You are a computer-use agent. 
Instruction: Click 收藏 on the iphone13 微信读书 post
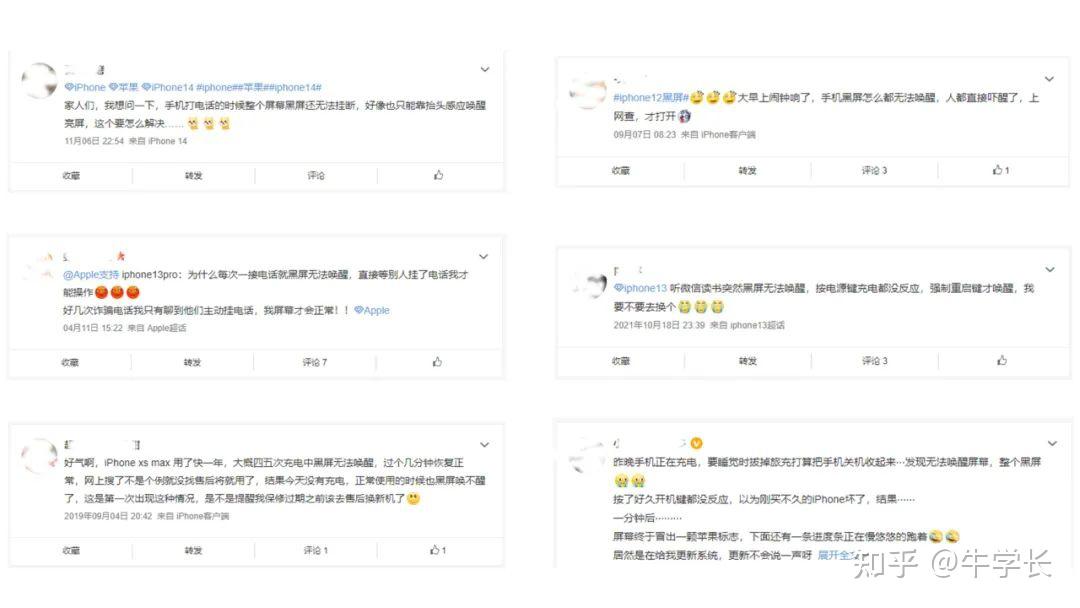621,361
